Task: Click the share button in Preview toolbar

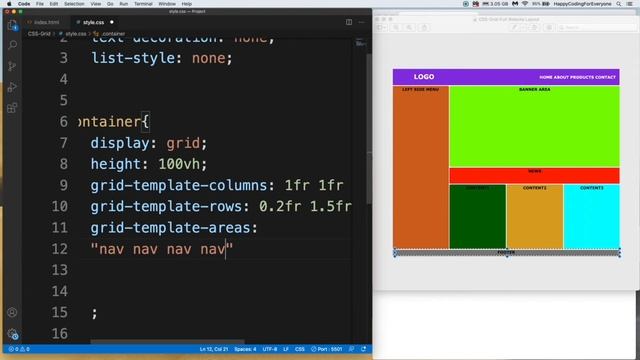Action: point(424,27)
